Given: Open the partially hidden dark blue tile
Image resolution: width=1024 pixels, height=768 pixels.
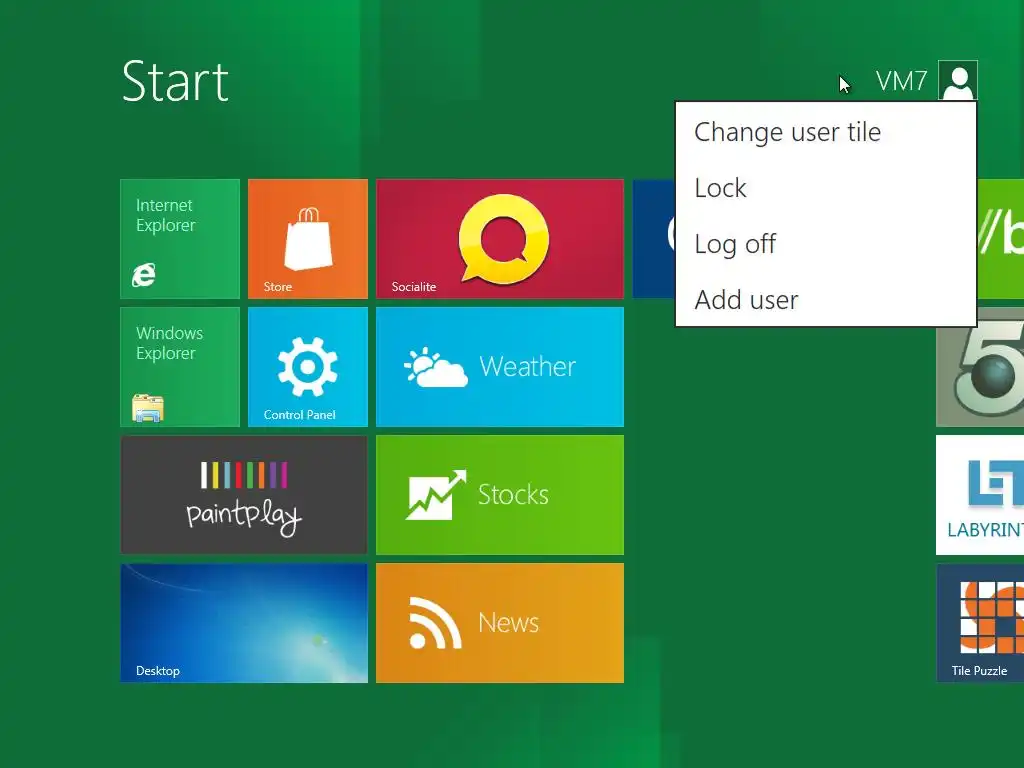Looking at the screenshot, I should [x=654, y=239].
